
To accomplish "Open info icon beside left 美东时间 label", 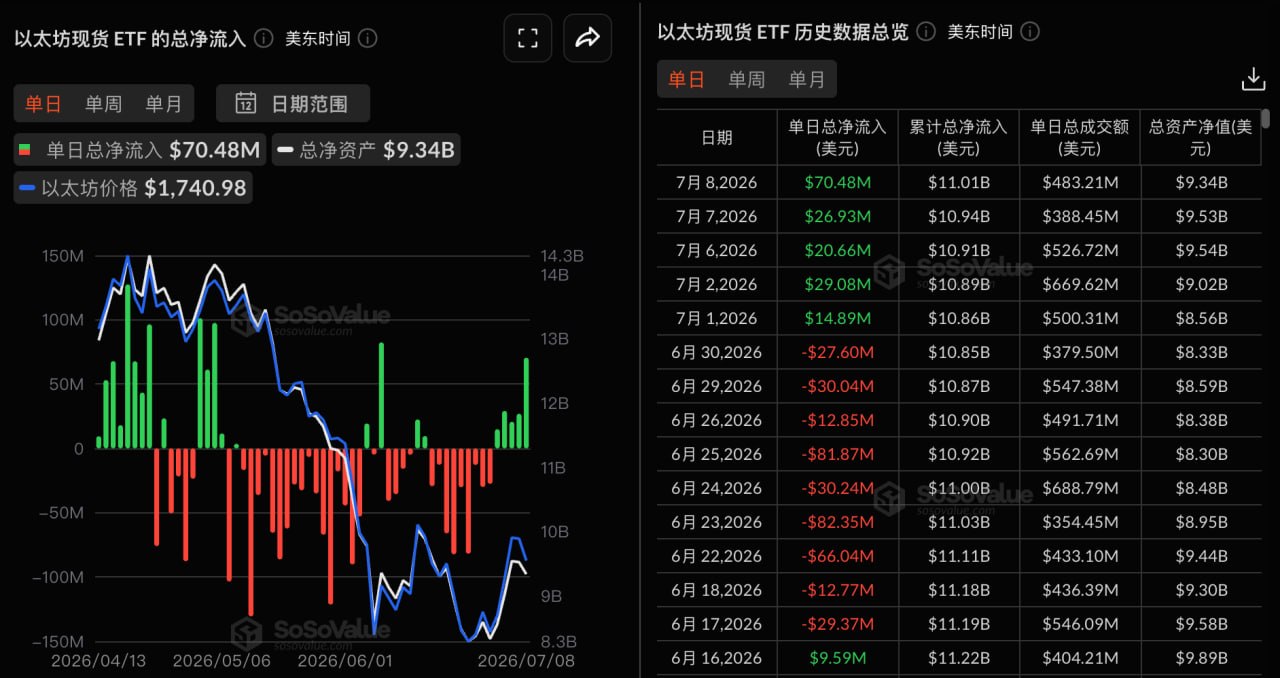I will (368, 39).
